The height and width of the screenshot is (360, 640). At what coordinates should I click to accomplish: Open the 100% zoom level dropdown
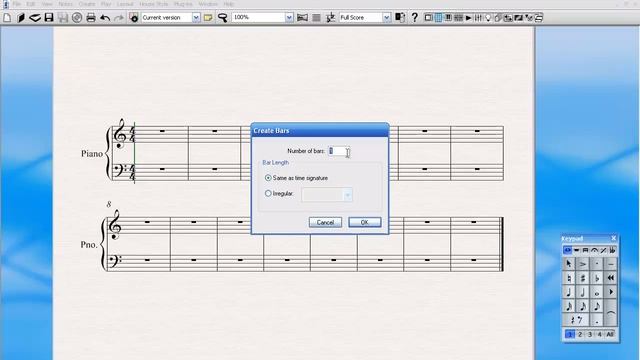(289, 18)
